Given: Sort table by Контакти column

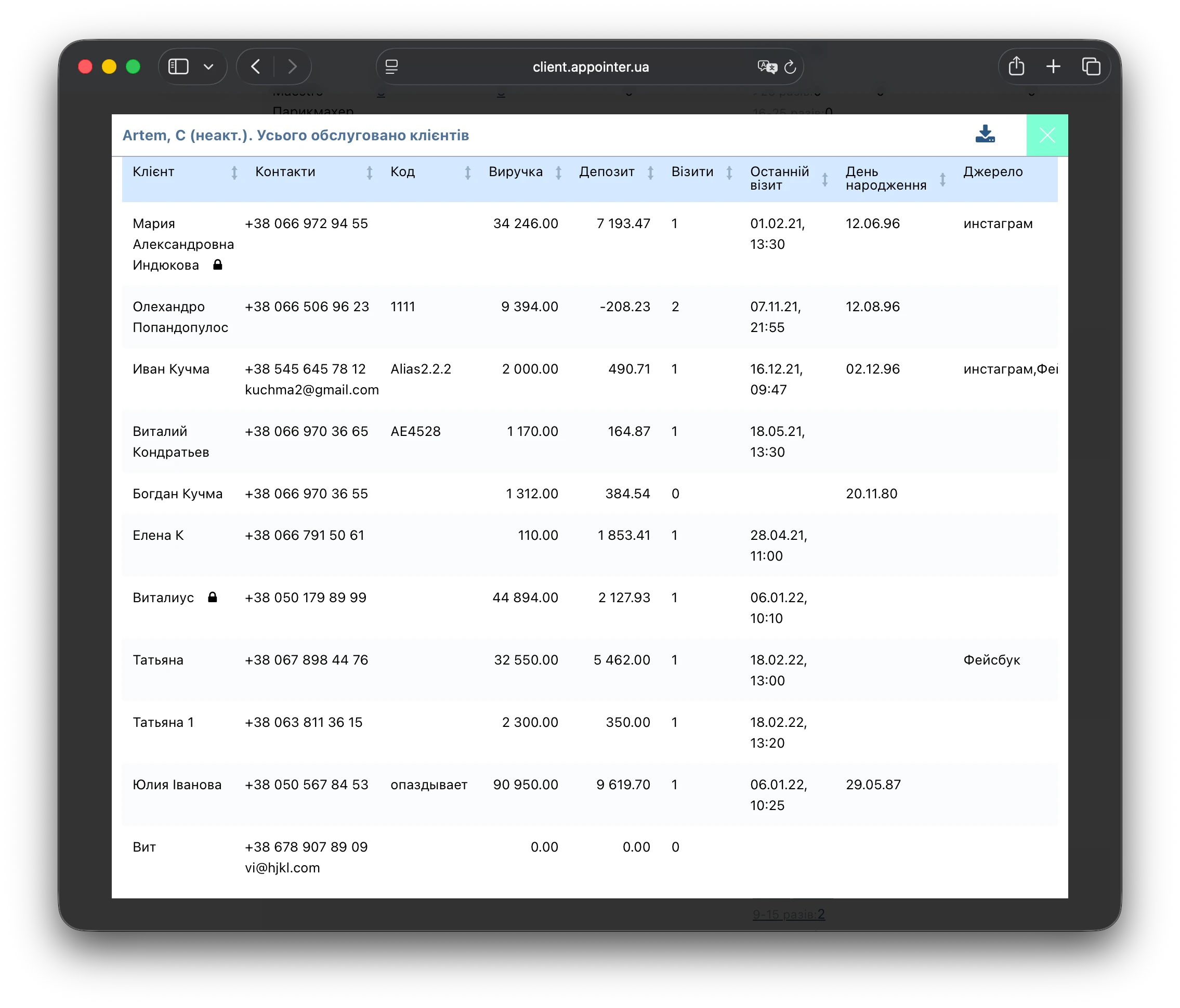Looking at the screenshot, I should pyautogui.click(x=369, y=173).
